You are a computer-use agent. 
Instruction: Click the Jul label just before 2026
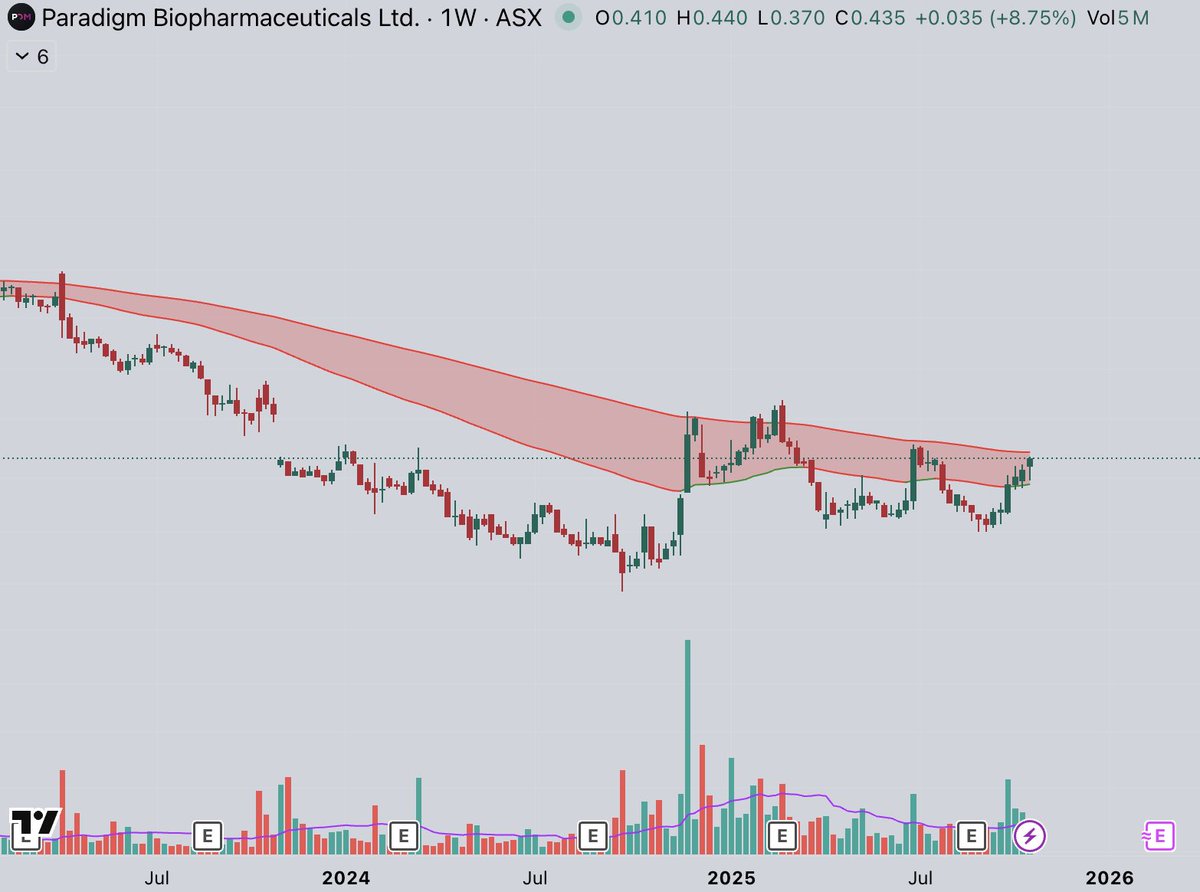point(919,878)
